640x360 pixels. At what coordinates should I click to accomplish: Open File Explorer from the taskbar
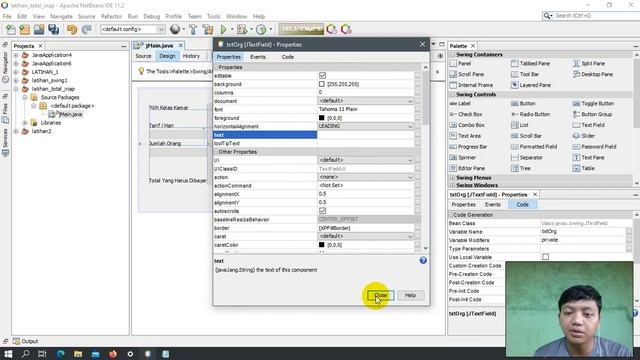coord(78,354)
